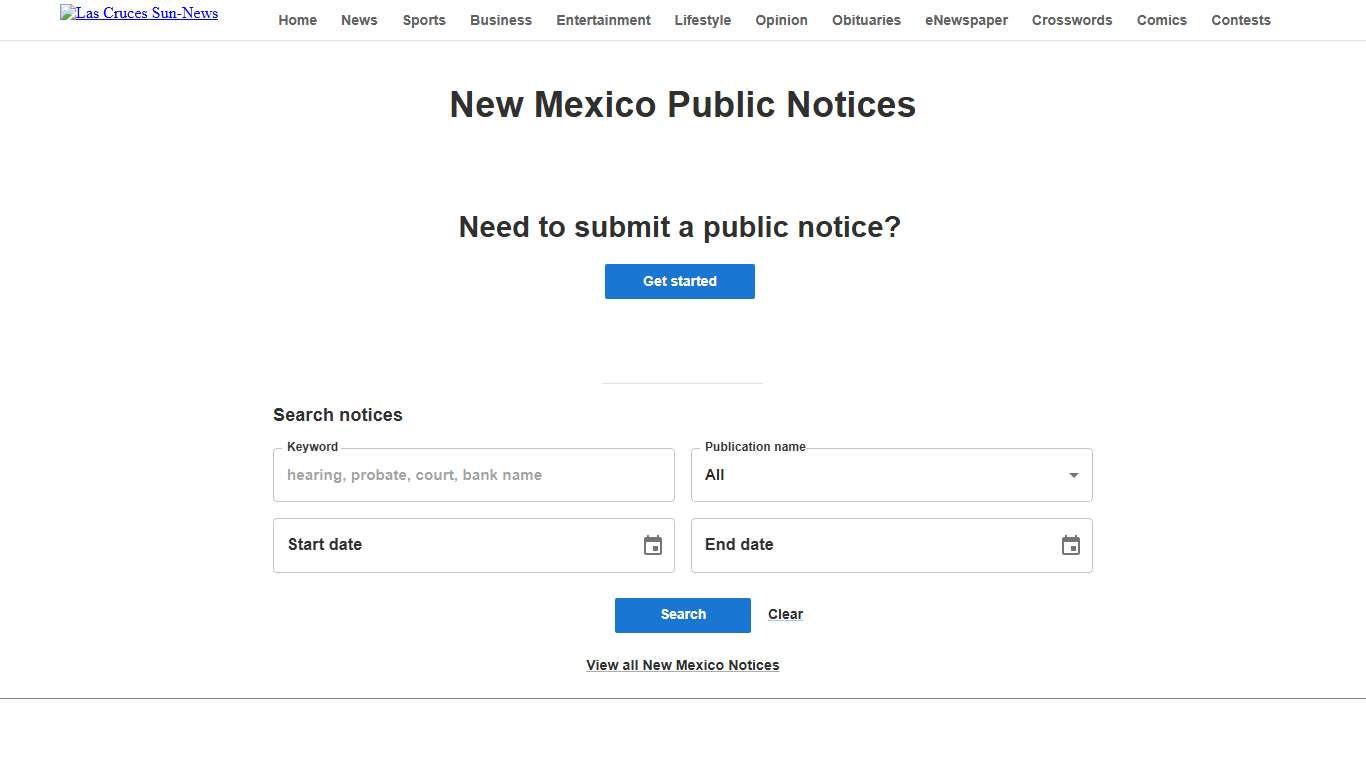Click the Start date input field
The width and height of the screenshot is (1366, 768).
pos(450,545)
